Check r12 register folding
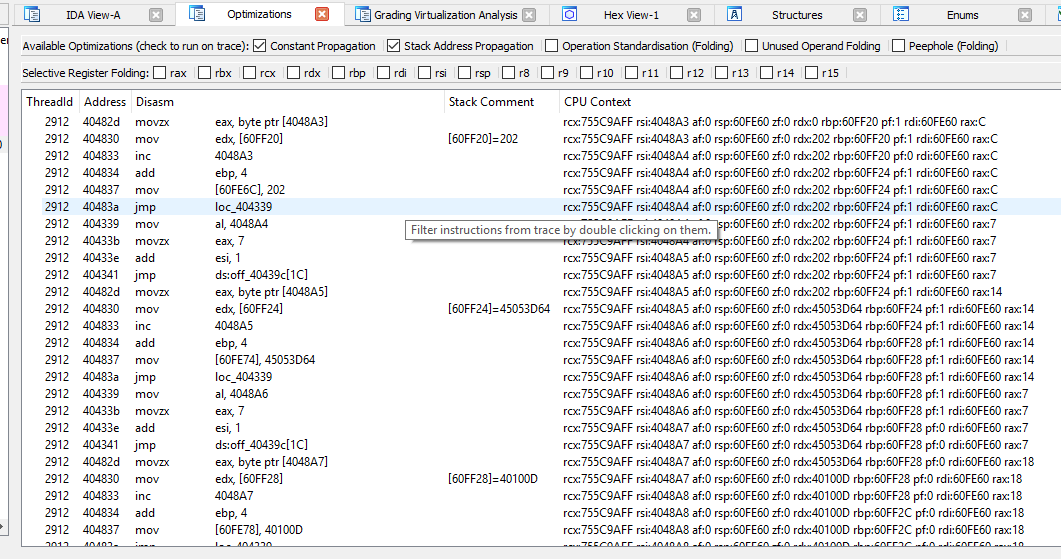 click(677, 72)
